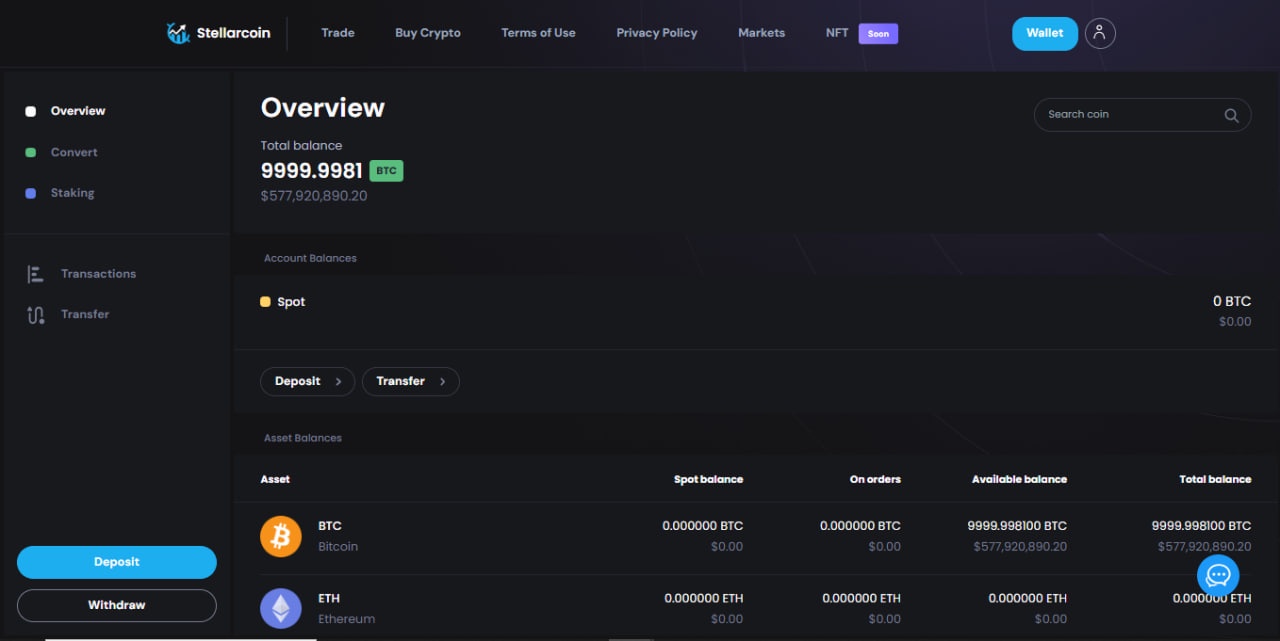Click the Total balance column header
Image resolution: width=1280 pixels, height=641 pixels.
coord(1215,480)
